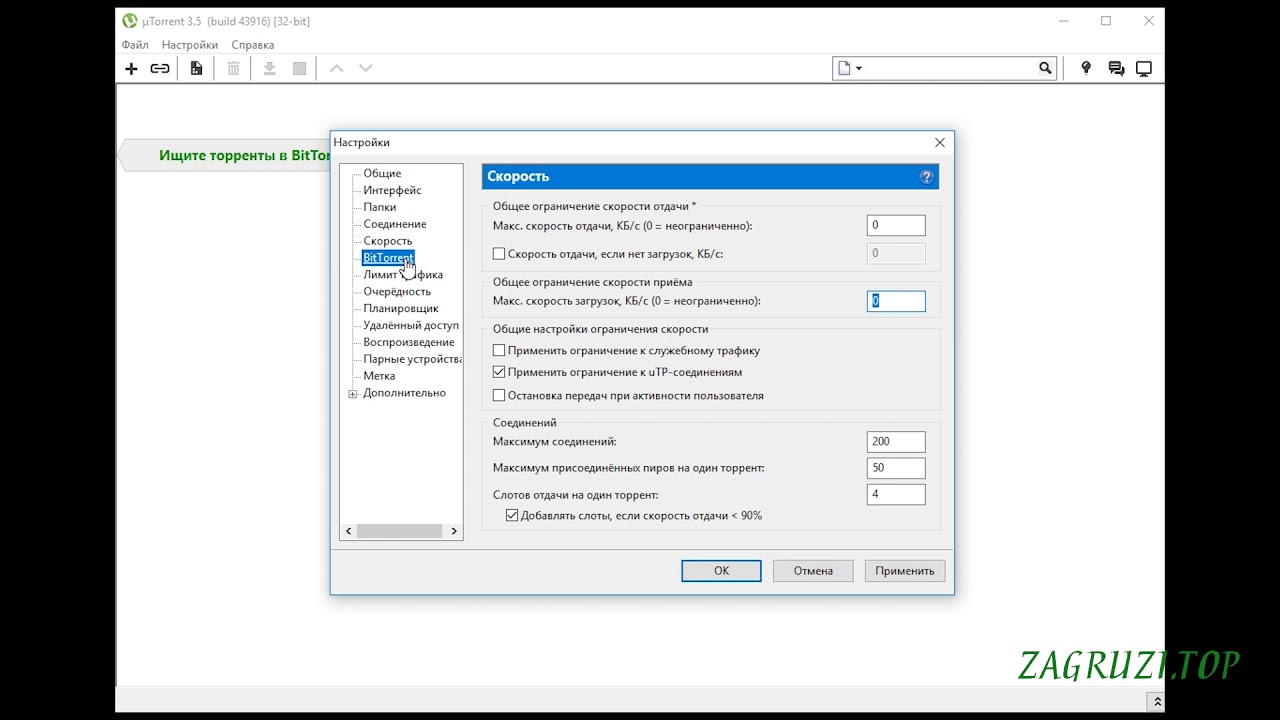Select Скорость in settings tree

387,241
